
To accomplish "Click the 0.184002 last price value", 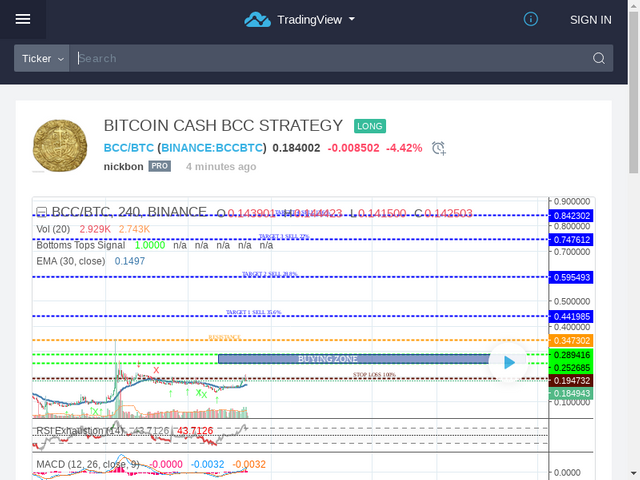I will coord(296,148).
